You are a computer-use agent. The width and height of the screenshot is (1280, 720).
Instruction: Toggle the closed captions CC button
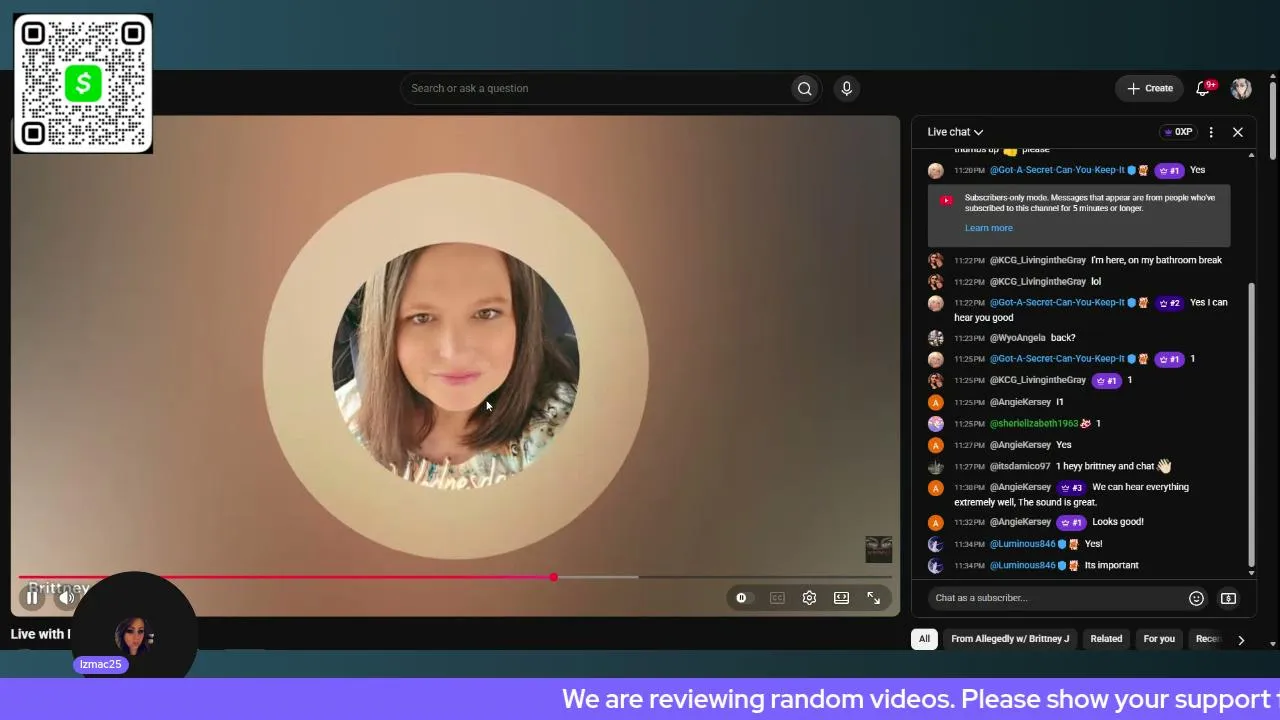[777, 598]
